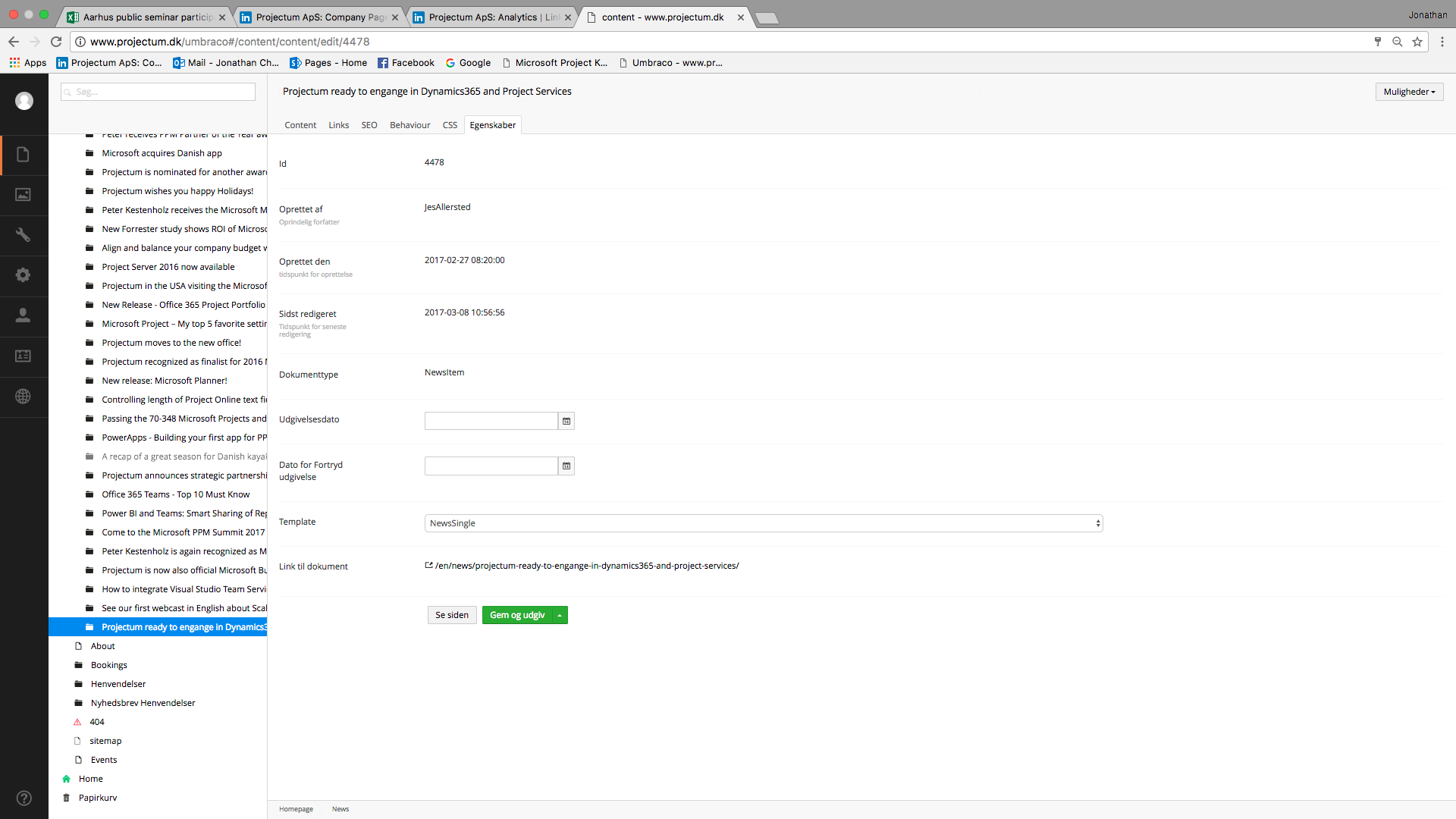The height and width of the screenshot is (819, 1456).
Task: Open the Muligheder dropdown top right
Action: [x=1408, y=91]
